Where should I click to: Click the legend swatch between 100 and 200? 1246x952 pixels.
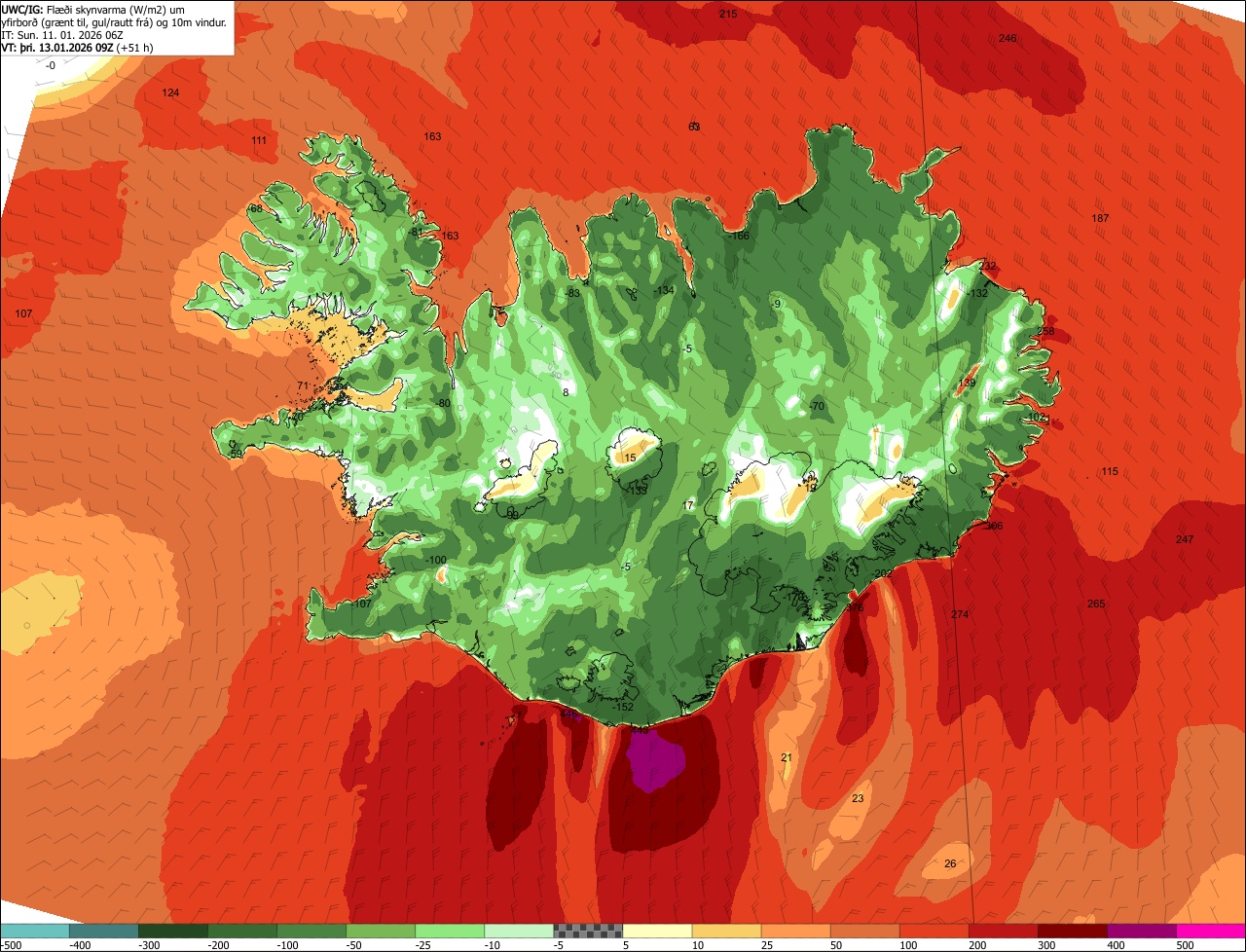point(934,931)
